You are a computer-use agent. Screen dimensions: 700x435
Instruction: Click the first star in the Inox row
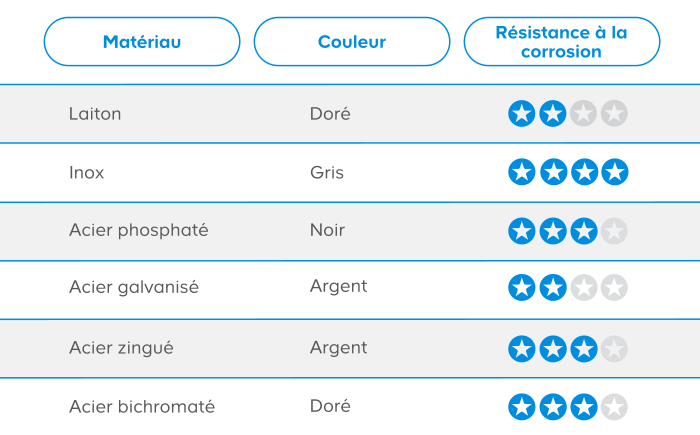tap(521, 173)
